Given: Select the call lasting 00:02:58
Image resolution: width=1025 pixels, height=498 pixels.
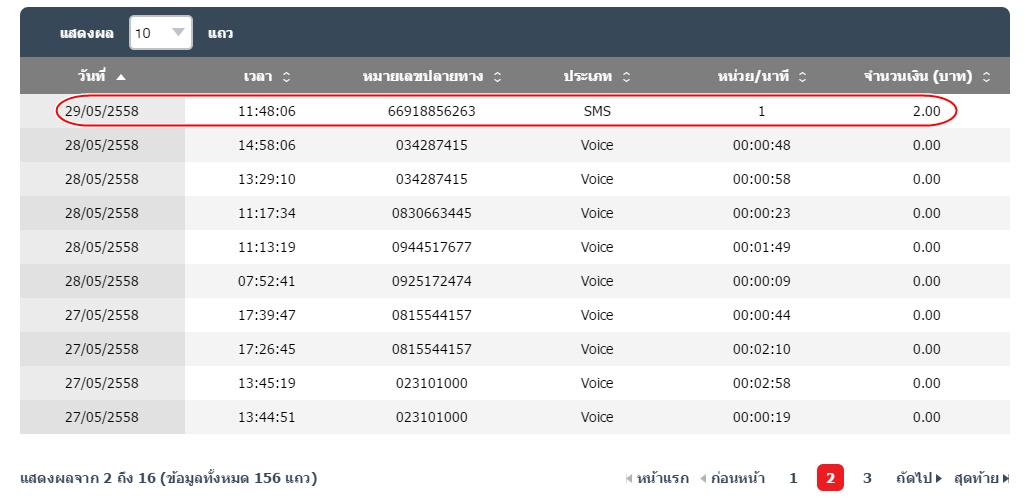Looking at the screenshot, I should [761, 383].
